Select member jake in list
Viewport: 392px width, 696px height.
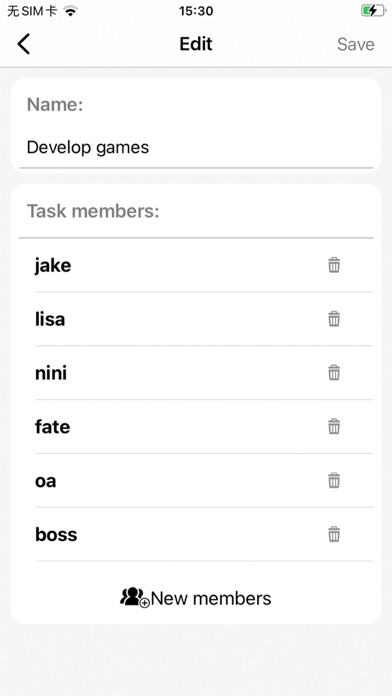click(x=204, y=265)
